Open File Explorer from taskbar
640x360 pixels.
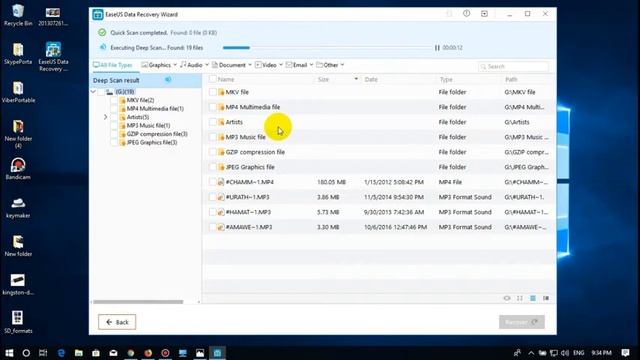tap(78, 353)
